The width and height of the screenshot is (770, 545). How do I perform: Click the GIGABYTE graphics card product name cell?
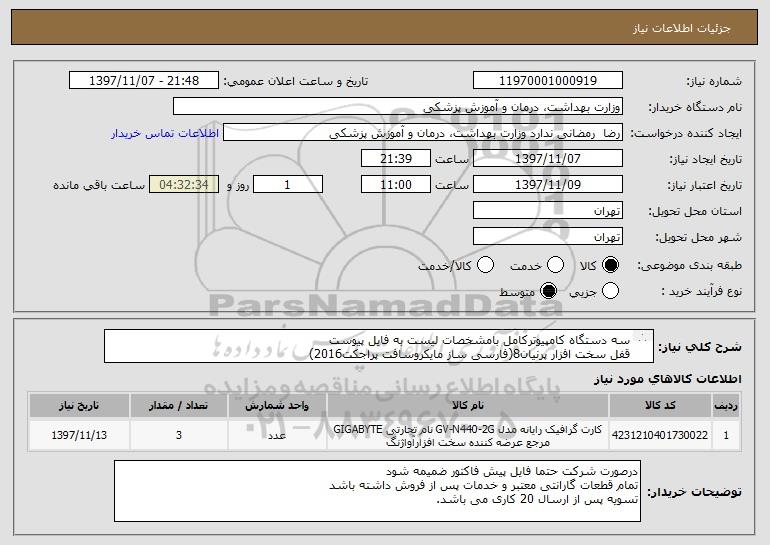(468, 435)
